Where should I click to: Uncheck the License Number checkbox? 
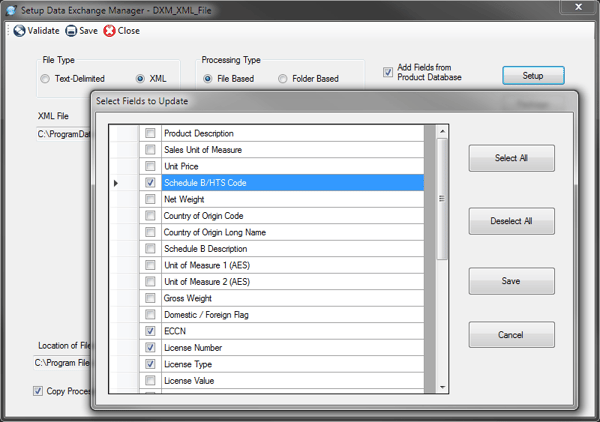click(150, 347)
